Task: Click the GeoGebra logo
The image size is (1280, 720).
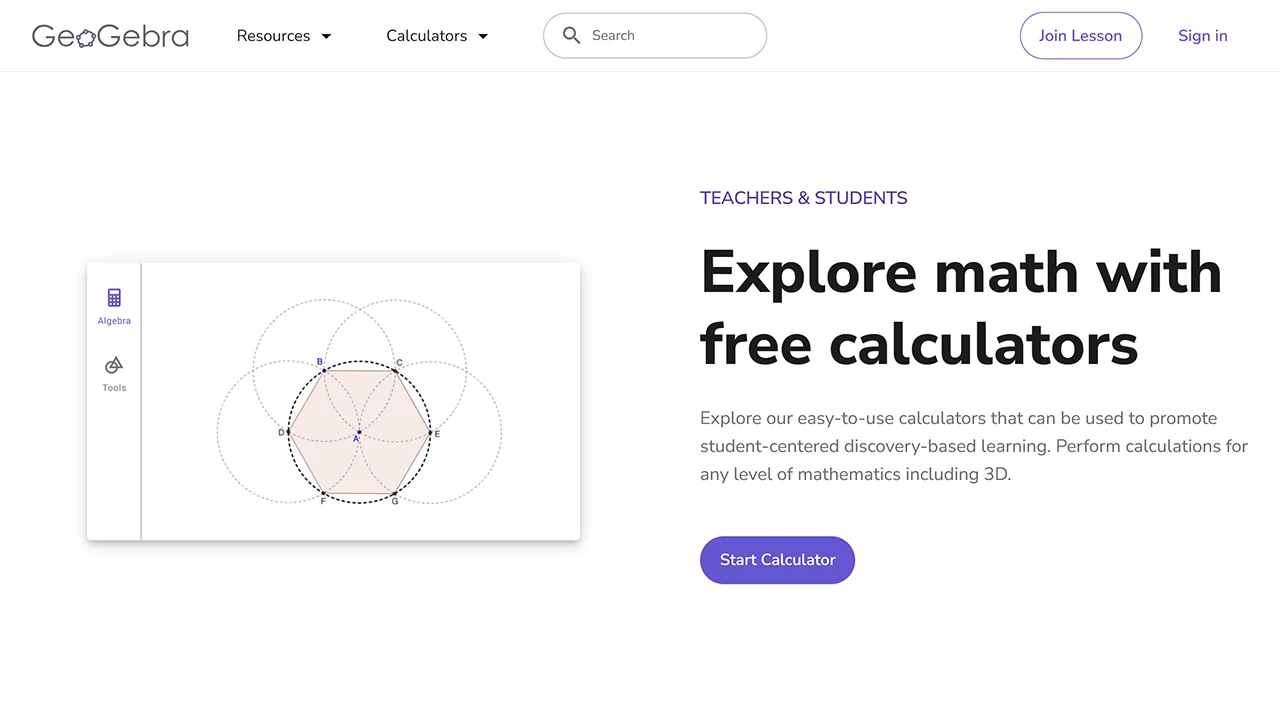Action: tap(110, 36)
